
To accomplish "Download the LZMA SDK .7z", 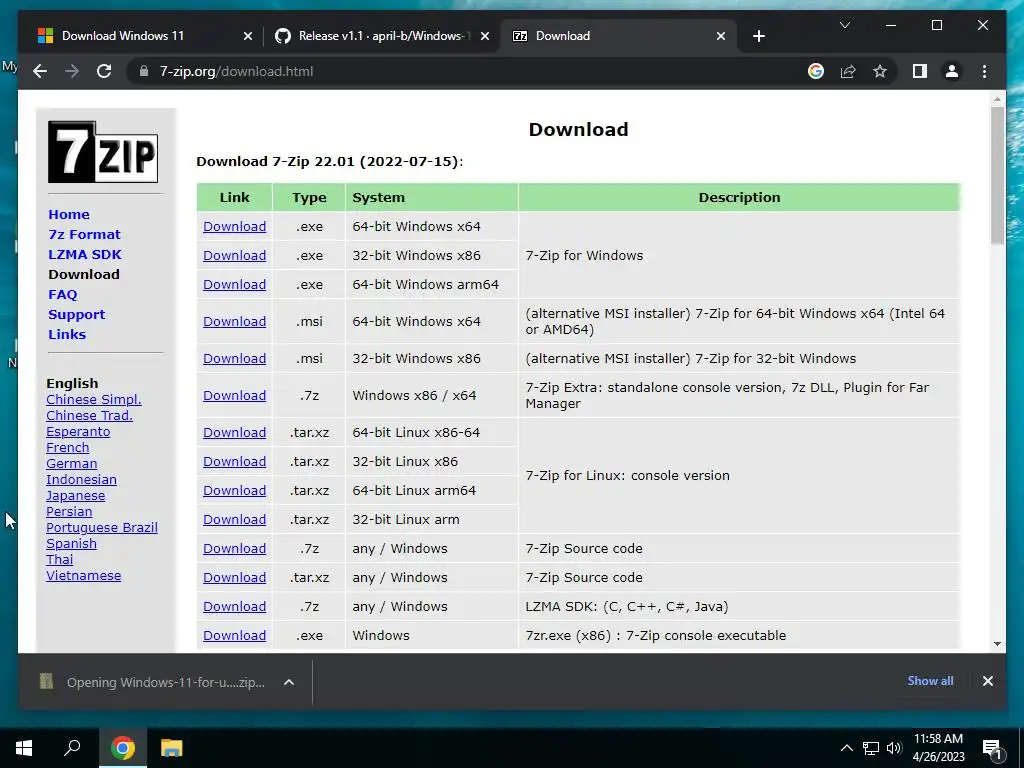I will [x=234, y=607].
